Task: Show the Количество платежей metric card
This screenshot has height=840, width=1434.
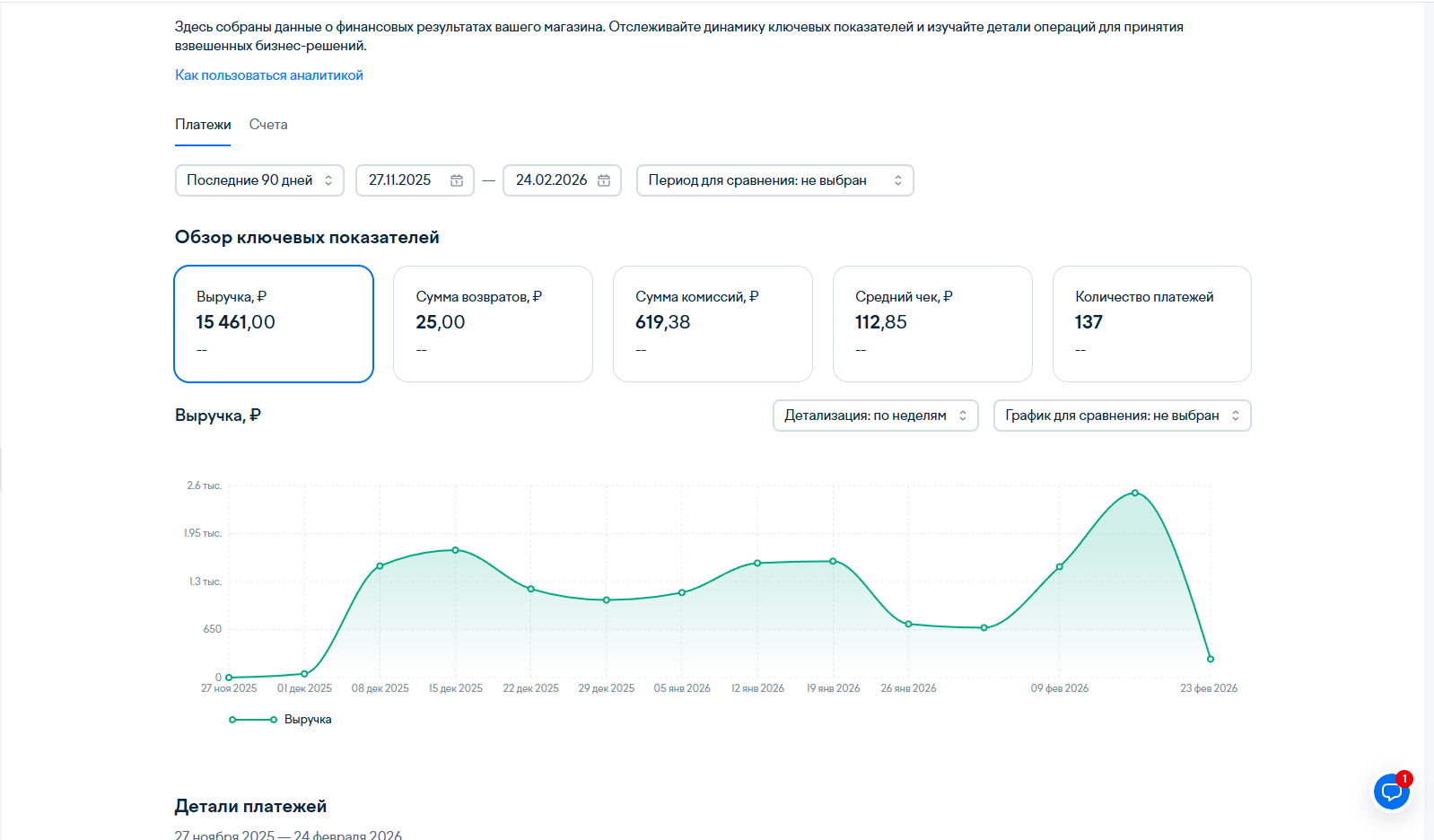Action: [x=1151, y=323]
